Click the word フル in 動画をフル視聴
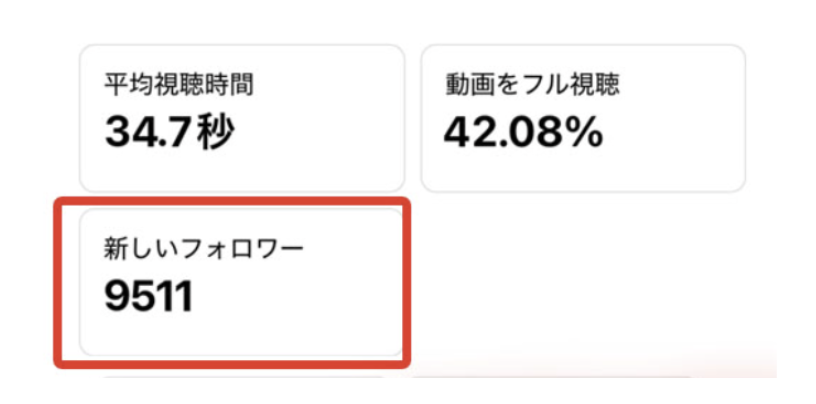 [x=544, y=84]
